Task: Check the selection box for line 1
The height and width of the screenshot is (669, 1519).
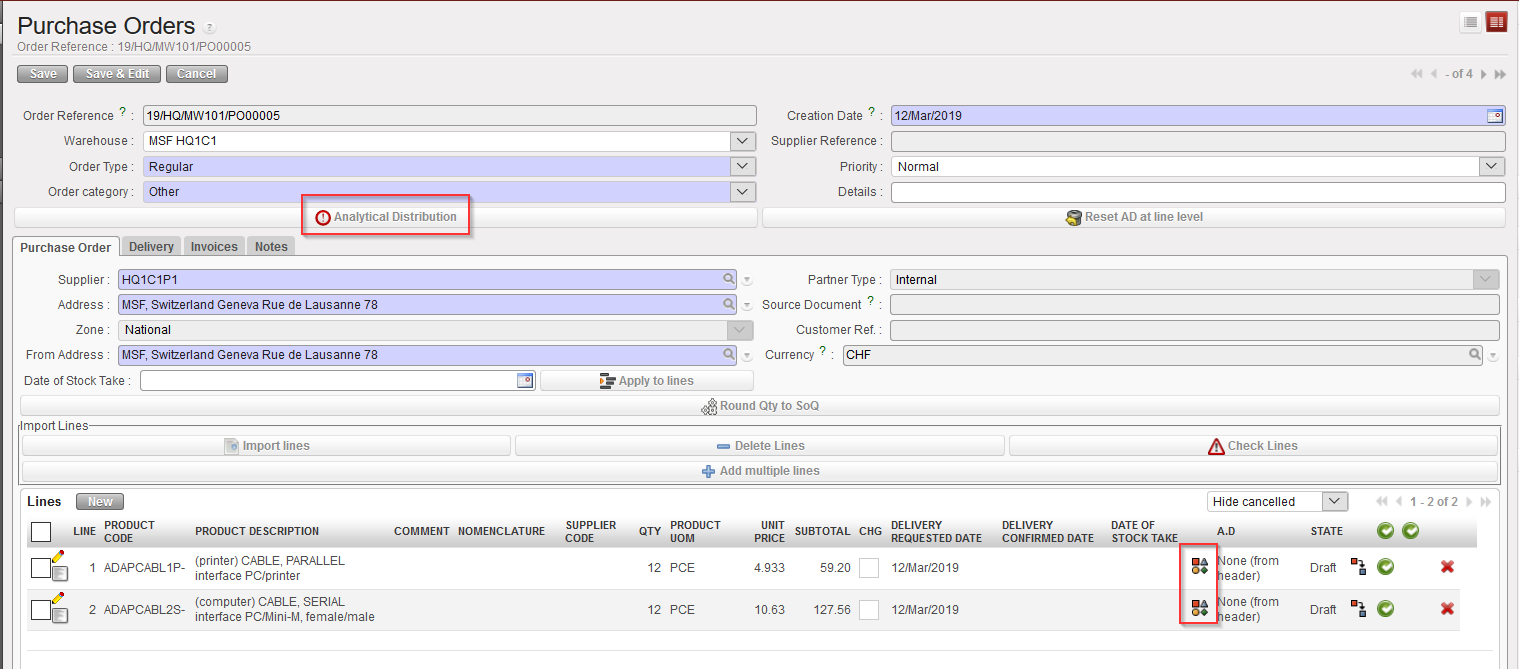Action: [40, 568]
